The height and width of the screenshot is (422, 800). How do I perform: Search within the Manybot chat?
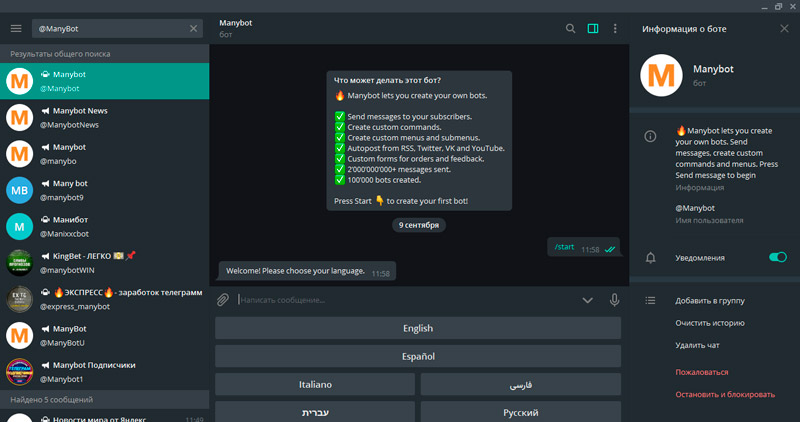pos(571,29)
